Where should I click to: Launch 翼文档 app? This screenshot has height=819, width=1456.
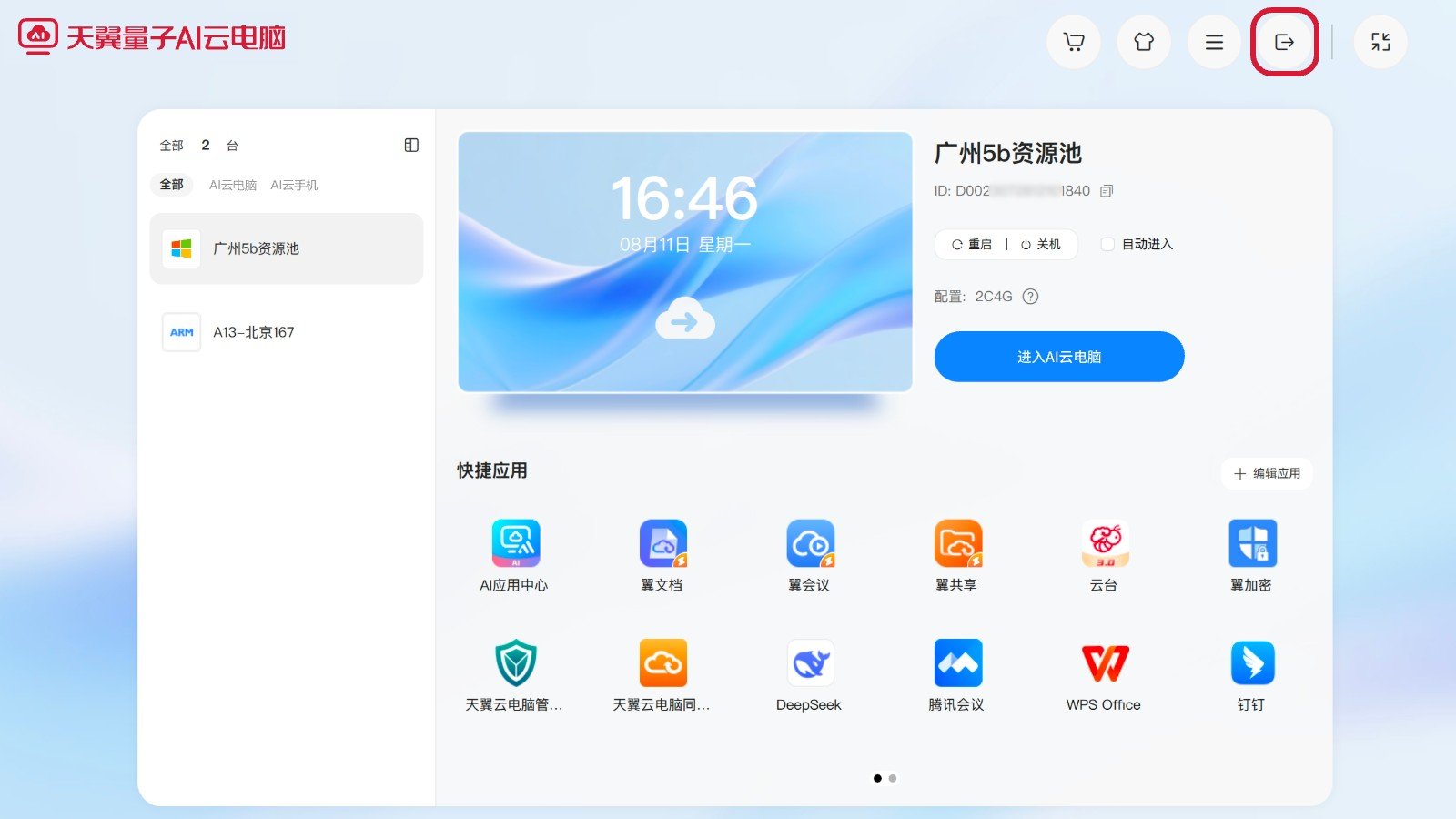pos(662,556)
